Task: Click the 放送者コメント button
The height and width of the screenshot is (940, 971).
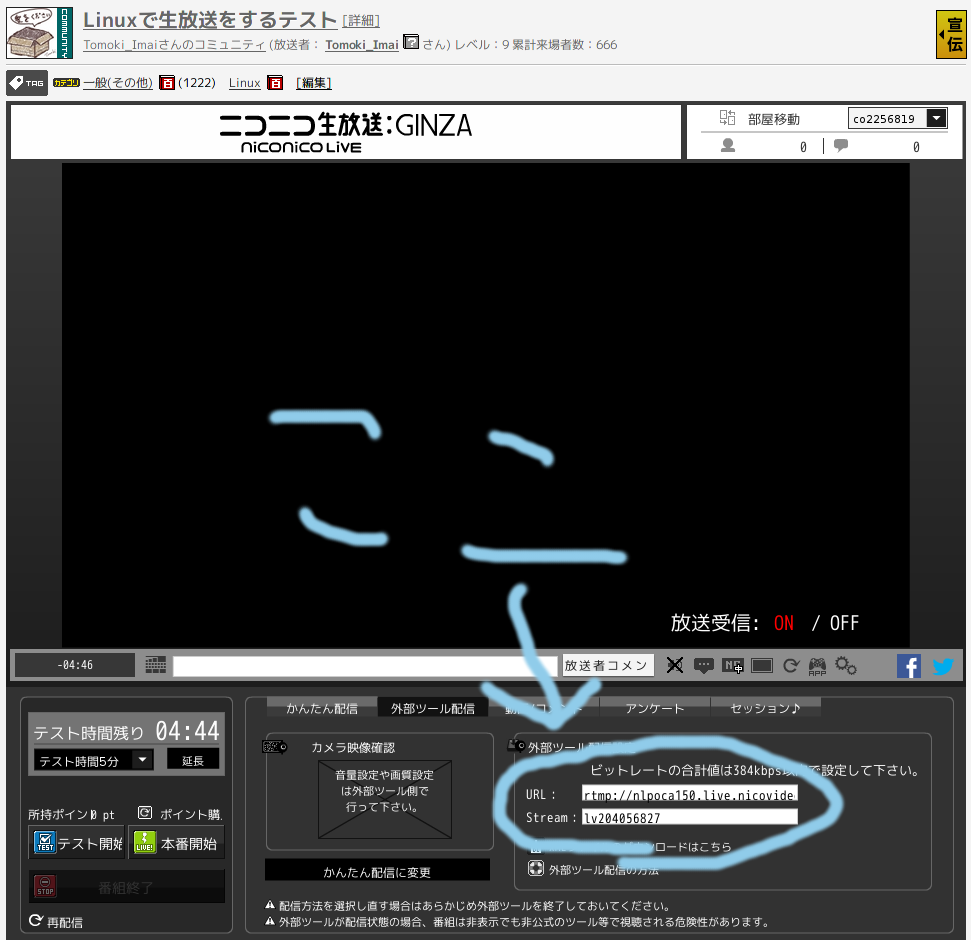Action: 607,666
